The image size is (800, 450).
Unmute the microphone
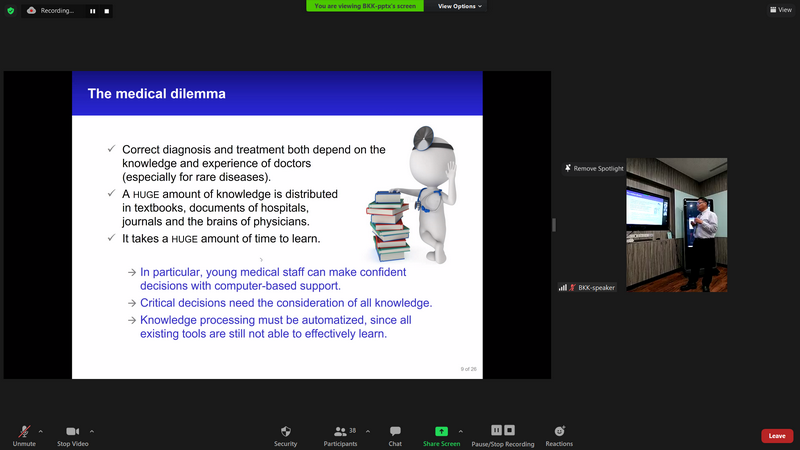(24, 436)
